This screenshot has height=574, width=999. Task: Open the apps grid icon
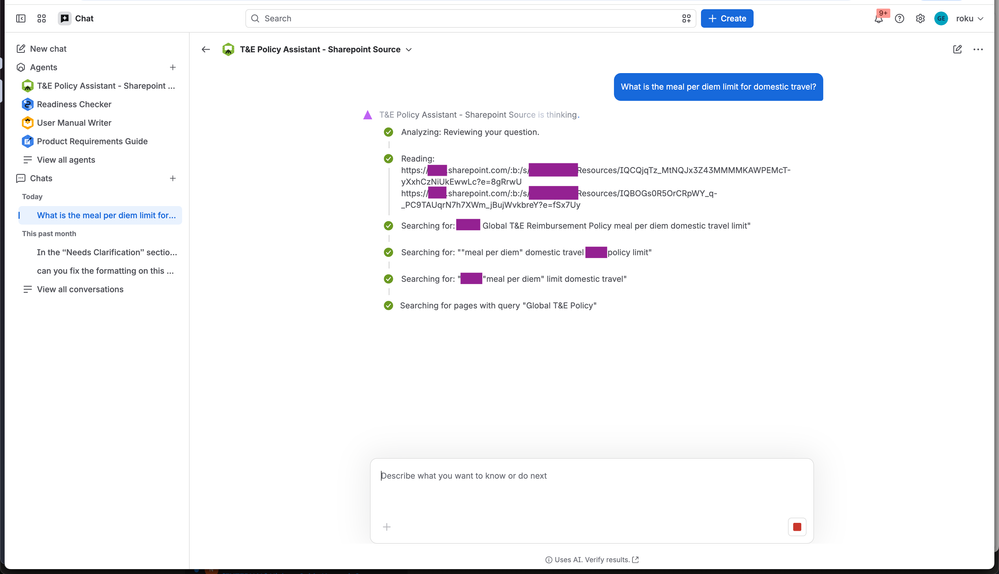tap(42, 18)
